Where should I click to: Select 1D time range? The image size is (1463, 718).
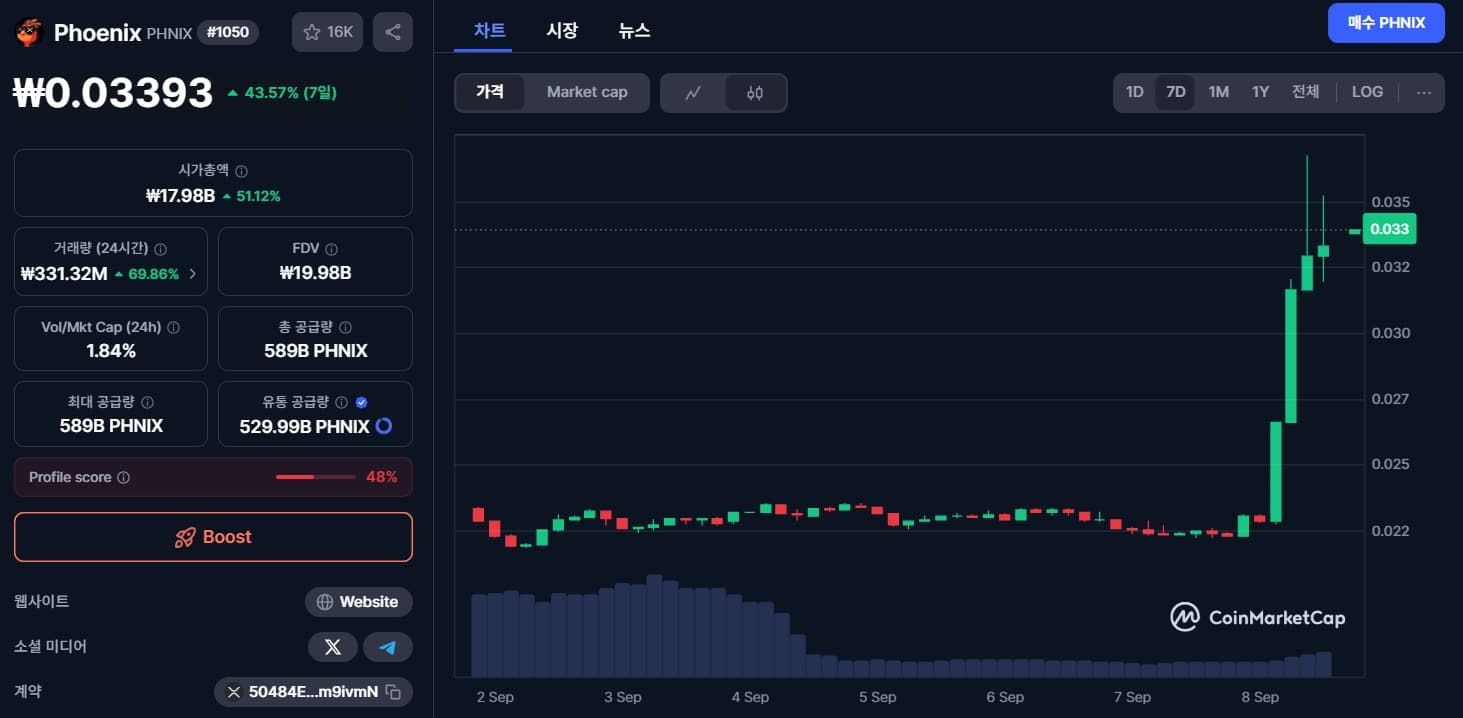pos(1134,92)
